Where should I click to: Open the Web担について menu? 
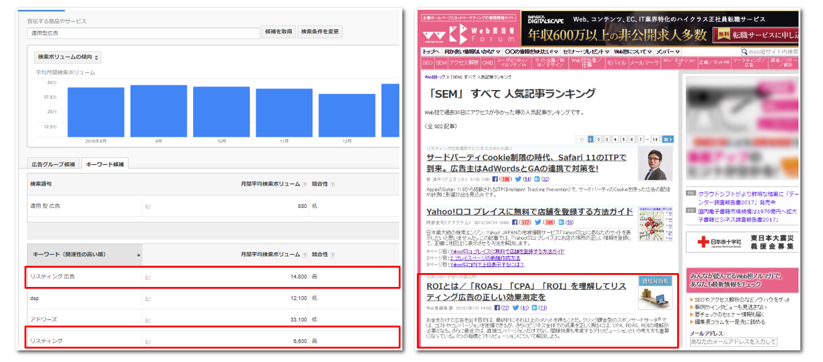[633, 52]
